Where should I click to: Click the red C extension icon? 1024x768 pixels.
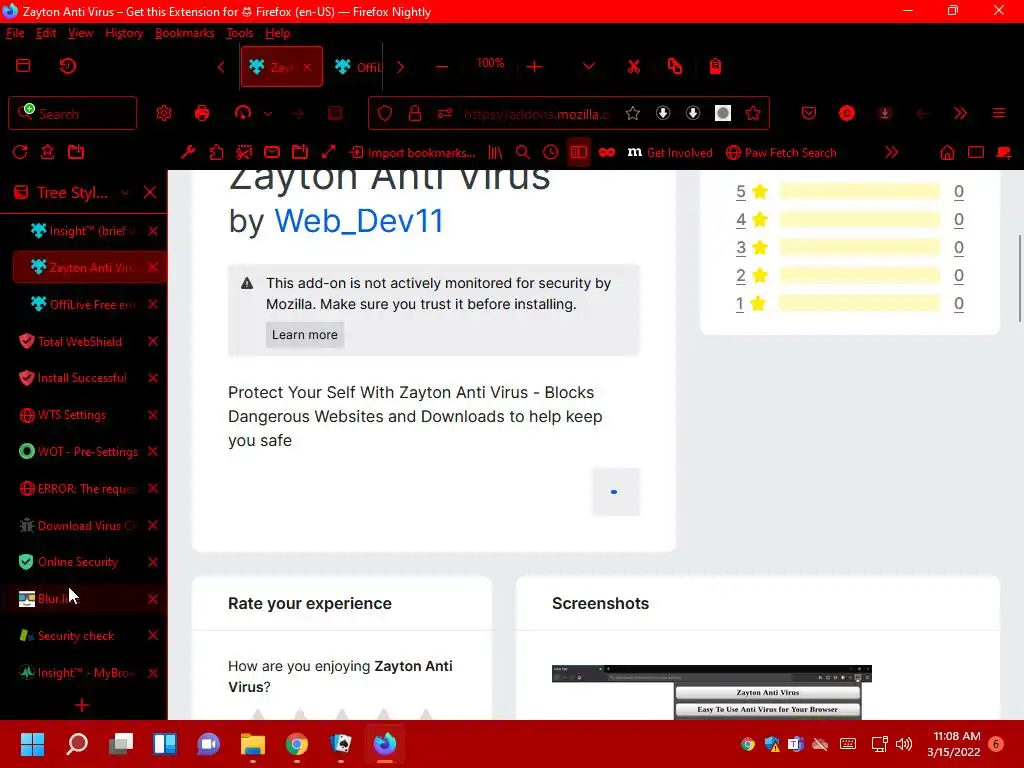(846, 114)
